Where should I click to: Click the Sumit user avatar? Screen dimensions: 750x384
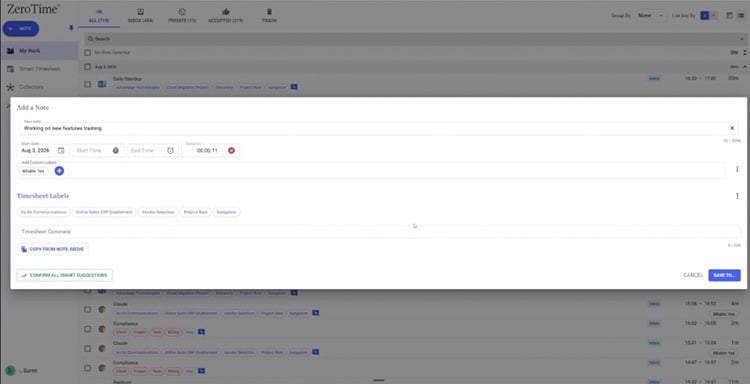(x=10, y=371)
